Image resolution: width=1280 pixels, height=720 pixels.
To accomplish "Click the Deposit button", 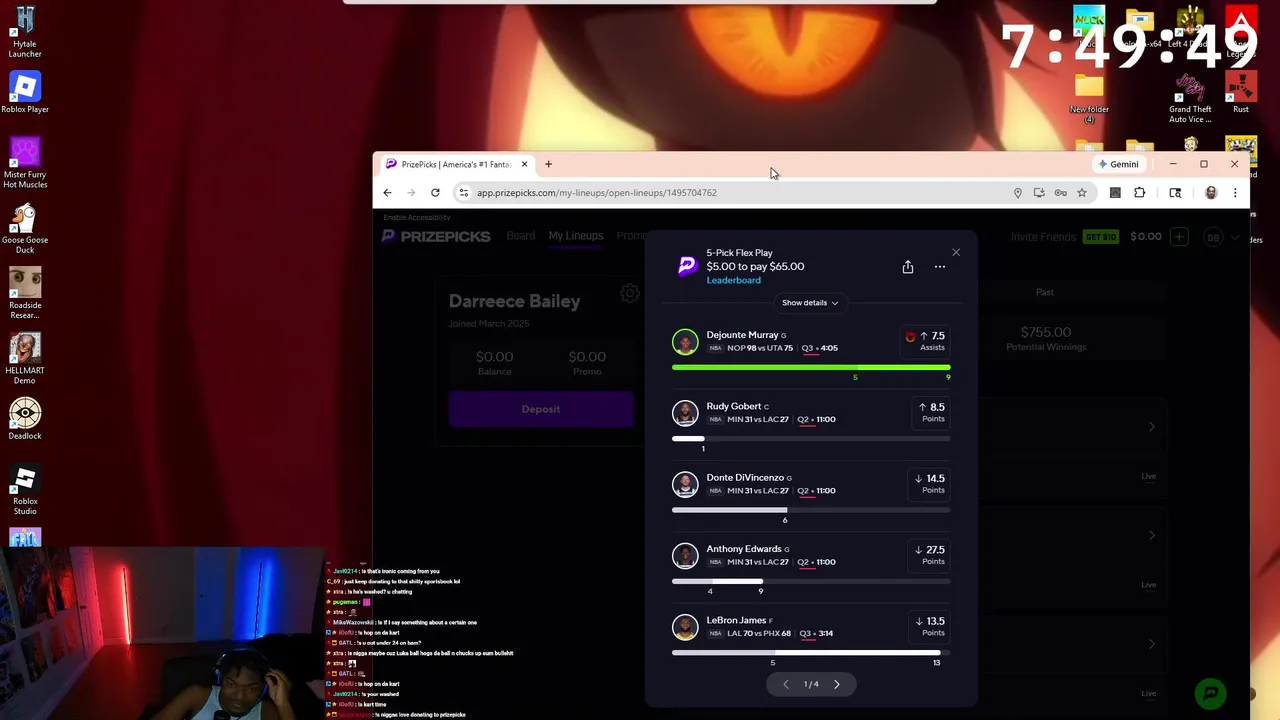I will pyautogui.click(x=541, y=409).
